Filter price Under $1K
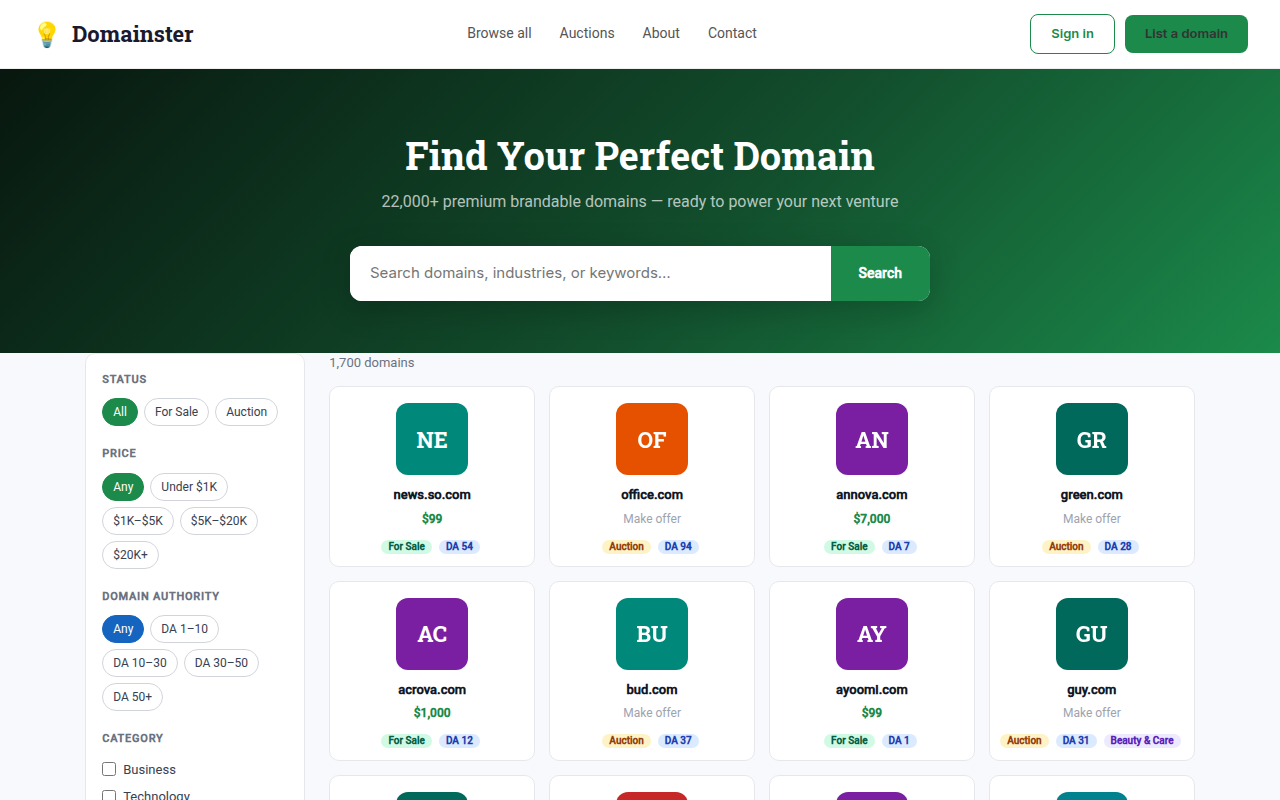 [x=189, y=487]
